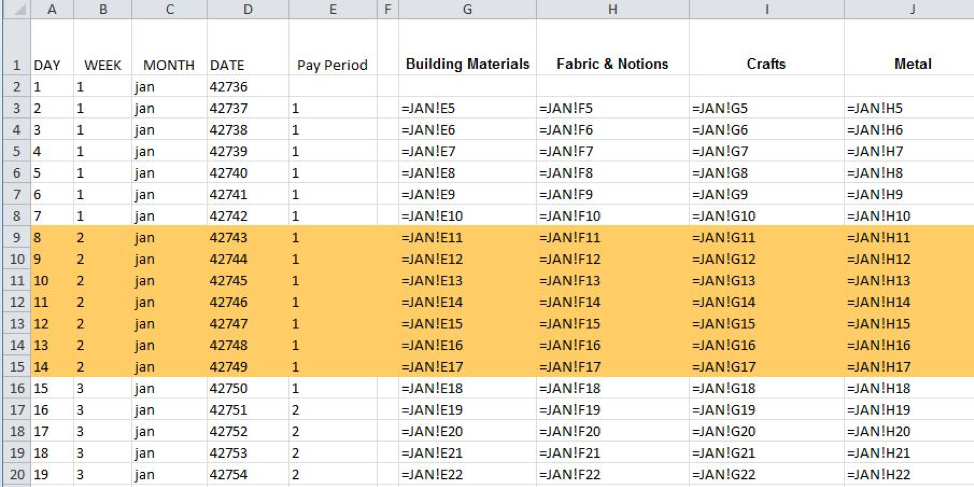Select cell containing =JAN!E5

[467, 108]
